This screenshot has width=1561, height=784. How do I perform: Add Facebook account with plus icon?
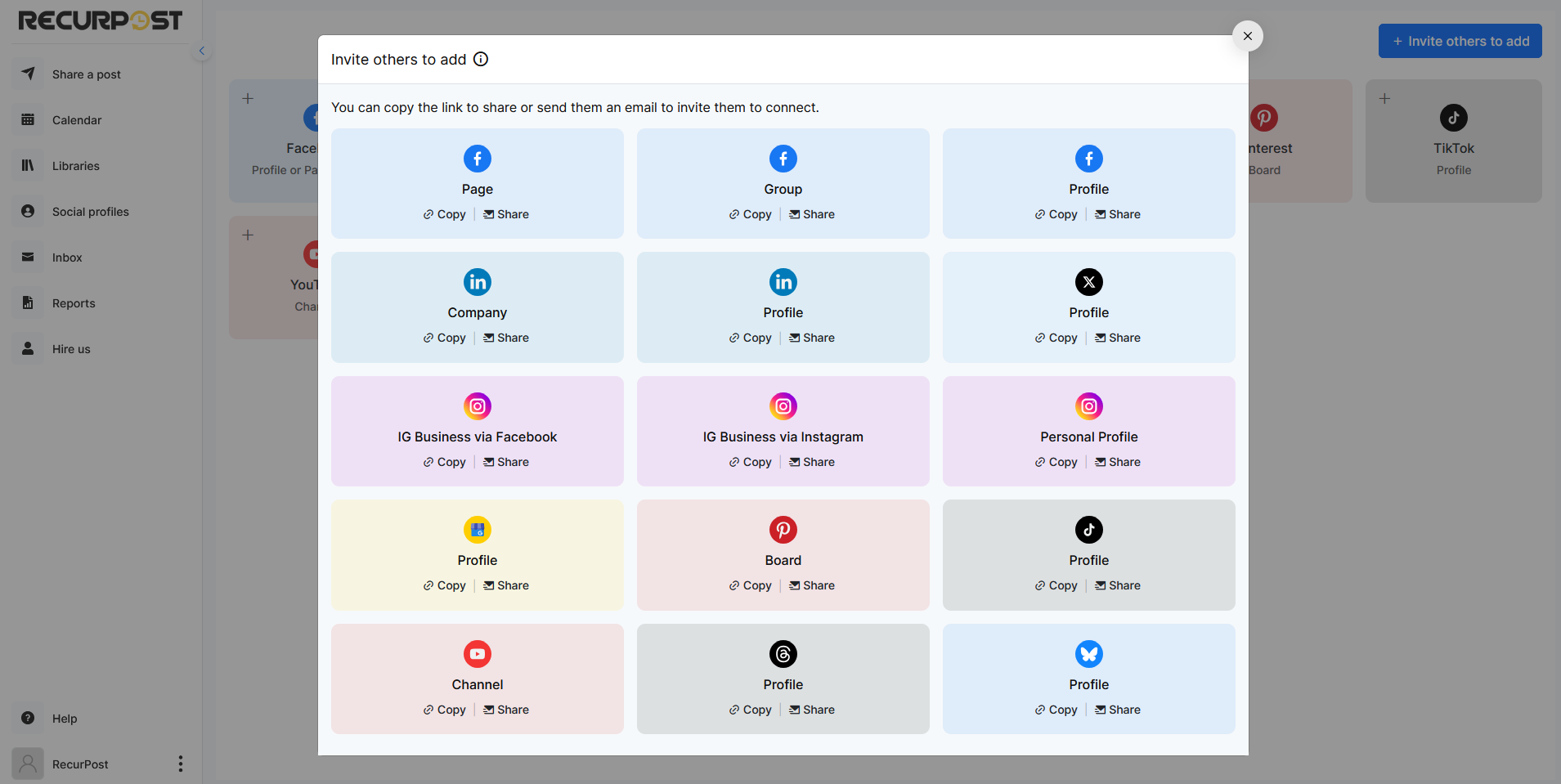pyautogui.click(x=248, y=99)
